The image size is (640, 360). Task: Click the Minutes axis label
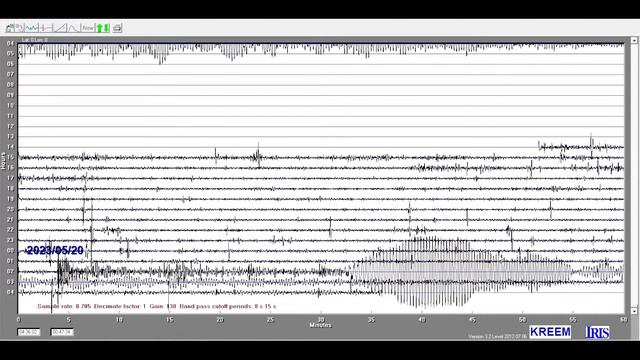coord(320,325)
